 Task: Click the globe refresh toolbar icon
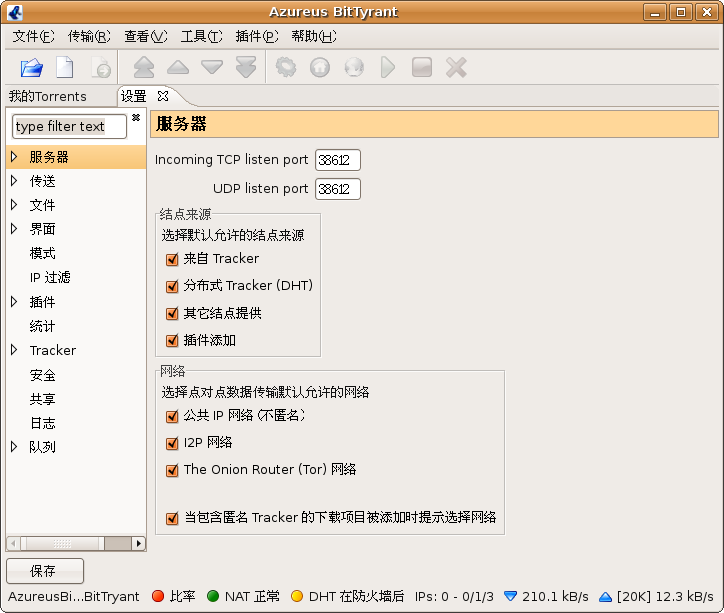(354, 67)
